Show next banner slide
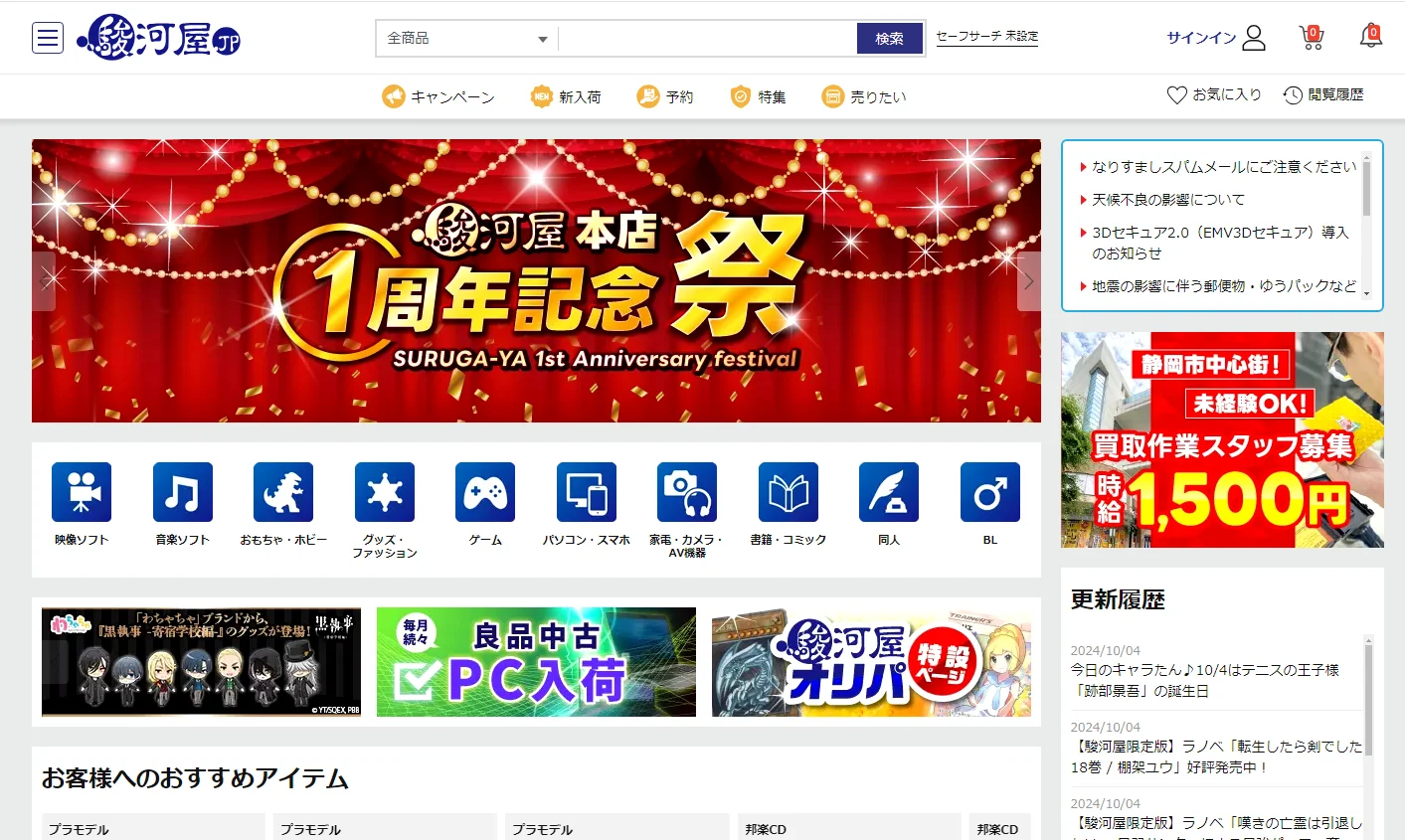1405x840 pixels. click(1029, 281)
